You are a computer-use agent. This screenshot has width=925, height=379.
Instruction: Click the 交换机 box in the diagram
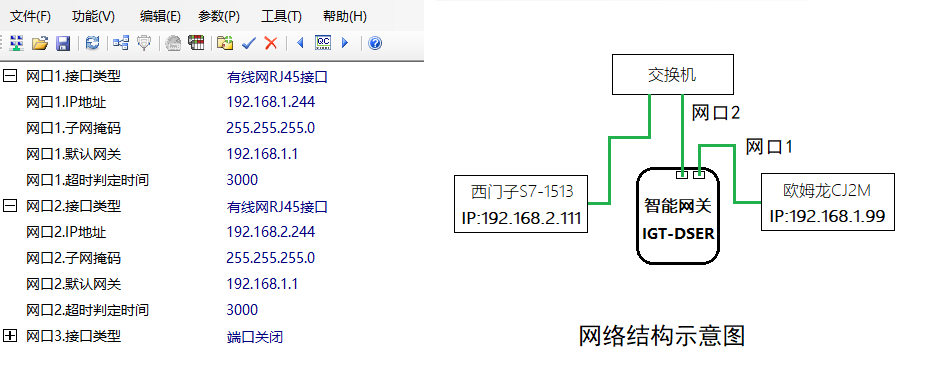click(673, 74)
